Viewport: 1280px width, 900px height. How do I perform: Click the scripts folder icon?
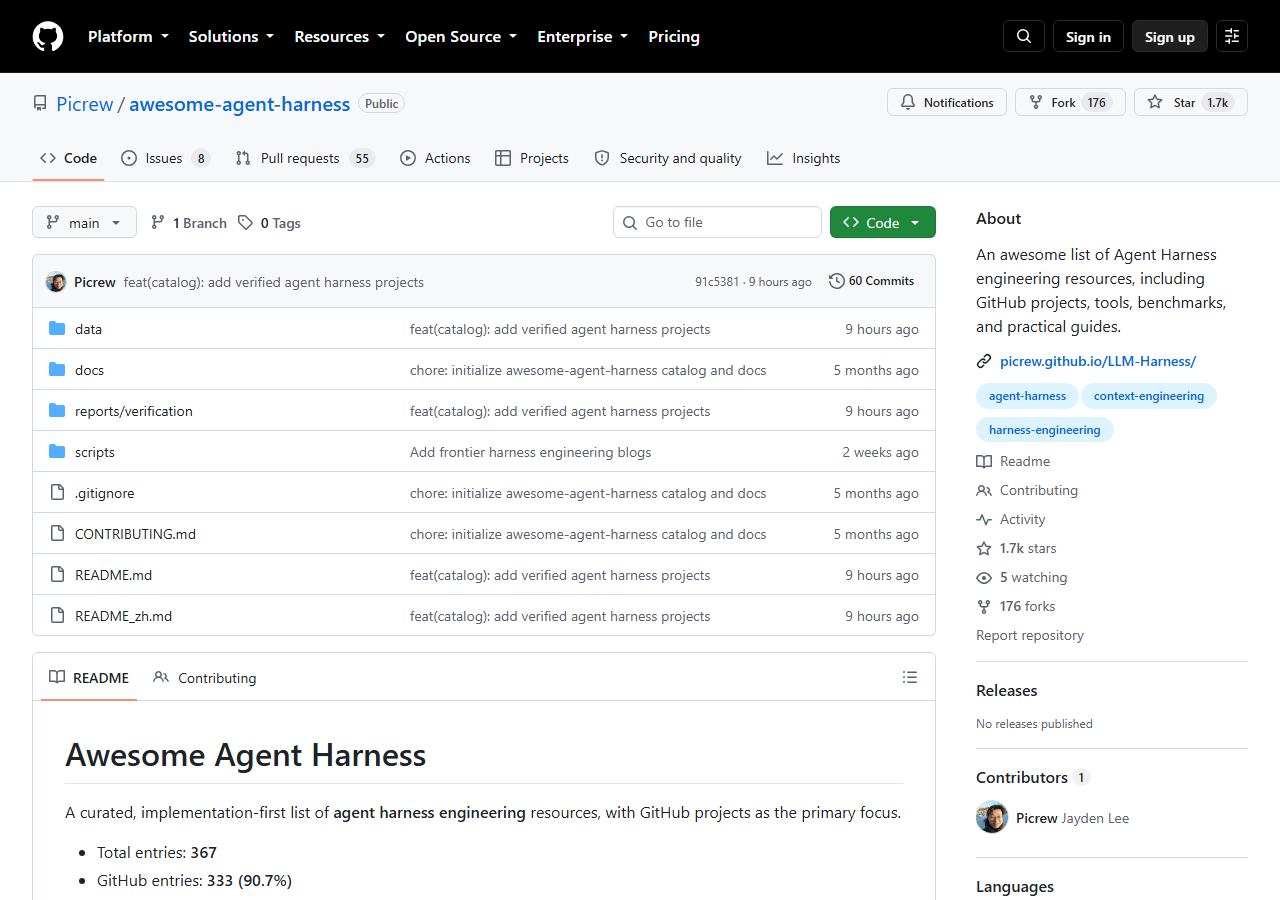57,452
